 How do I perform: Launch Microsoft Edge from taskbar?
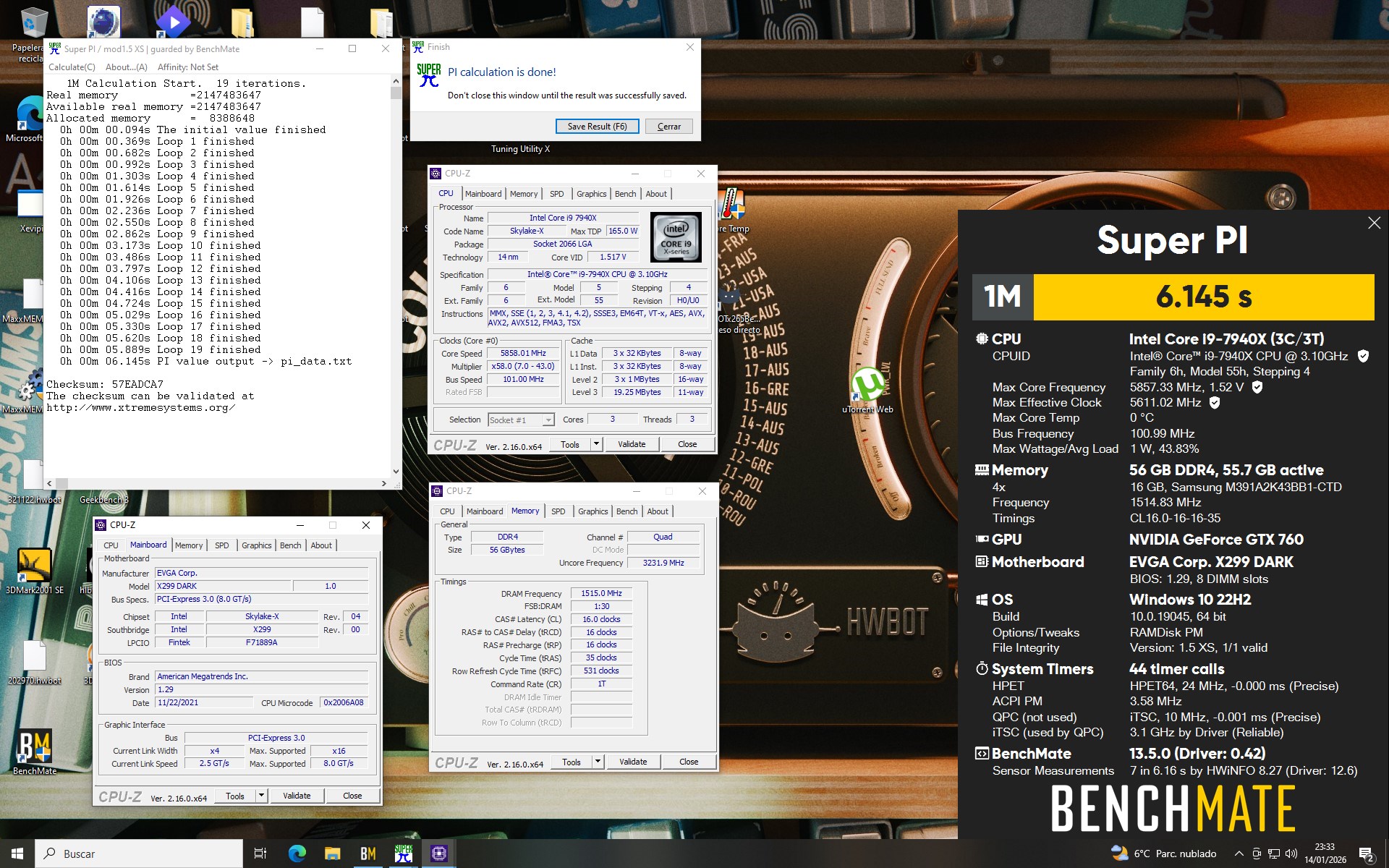click(x=297, y=854)
